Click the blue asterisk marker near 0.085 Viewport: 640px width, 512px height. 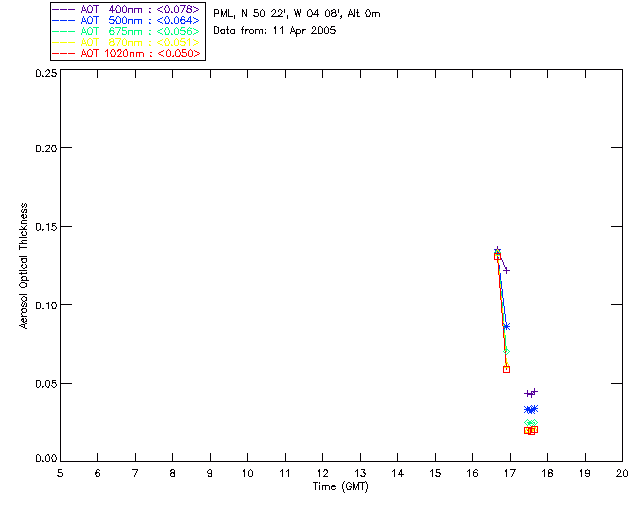point(507,326)
